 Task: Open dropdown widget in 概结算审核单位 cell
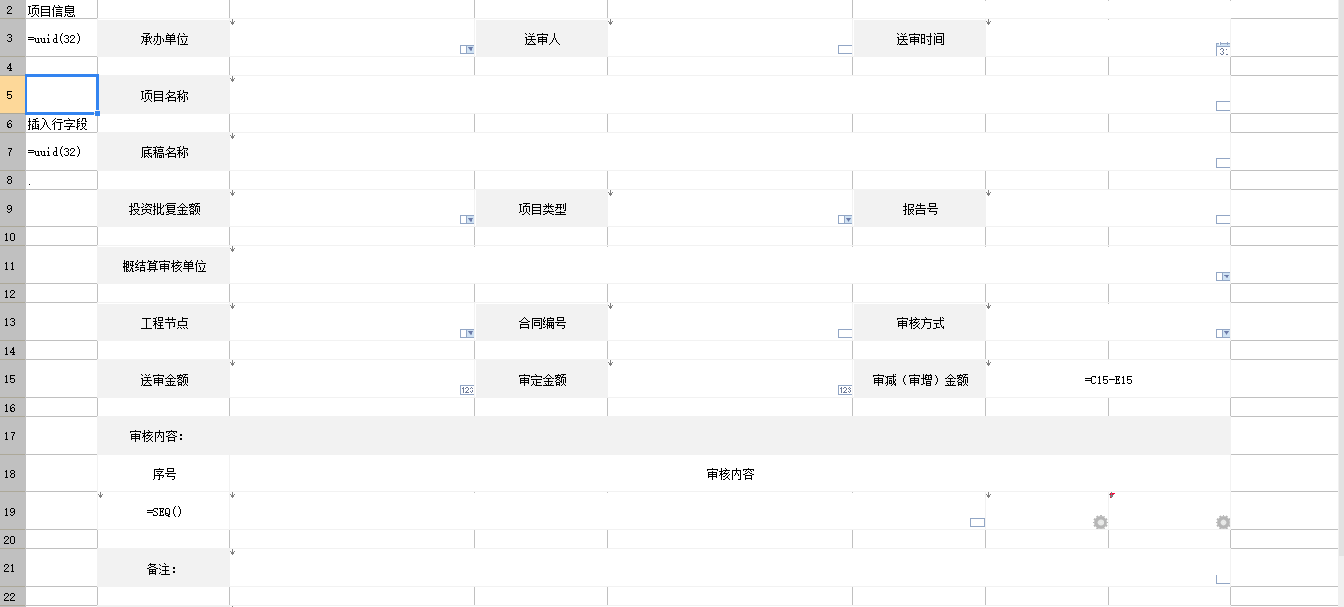pyautogui.click(x=1222, y=276)
